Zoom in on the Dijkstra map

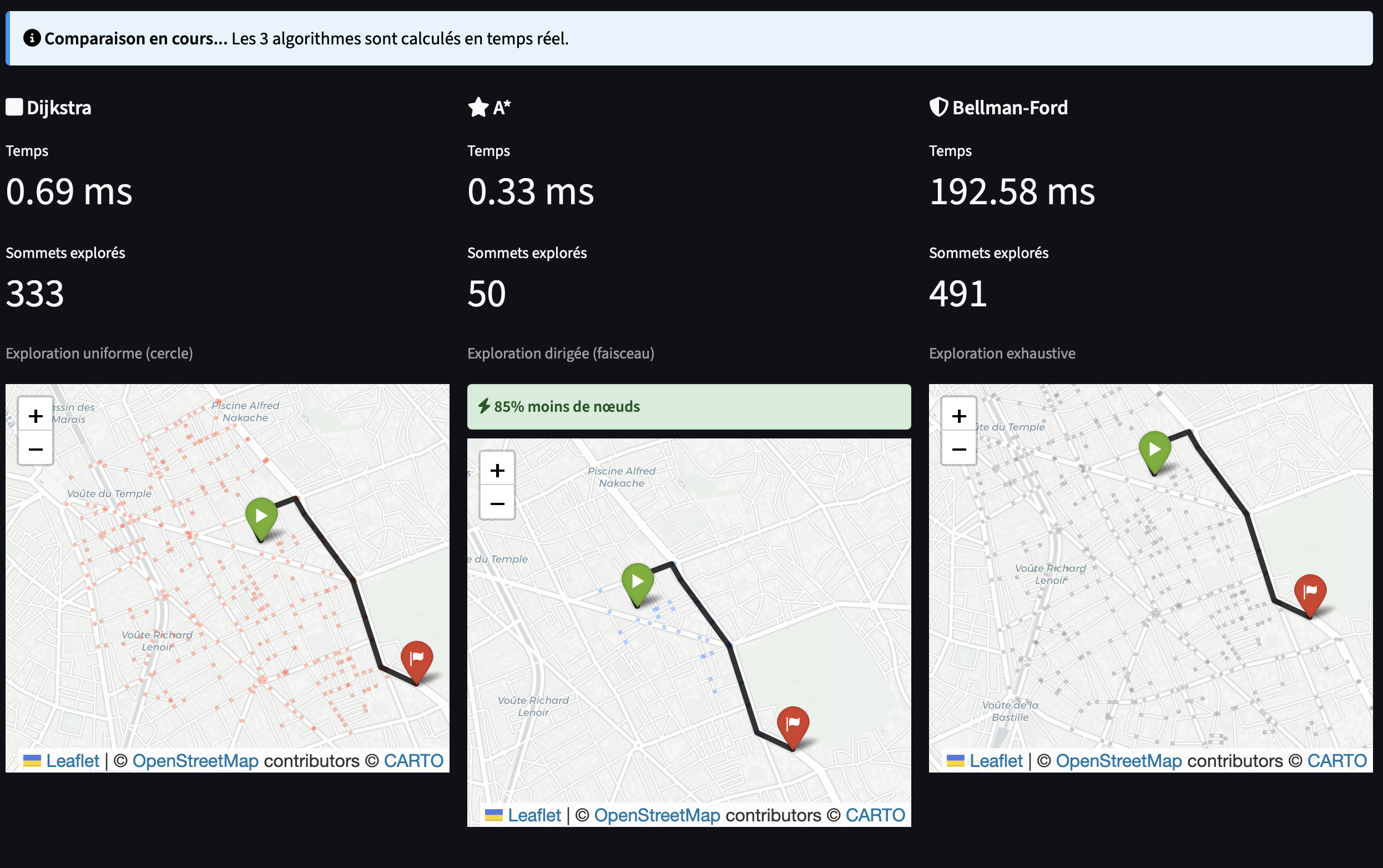[x=35, y=415]
